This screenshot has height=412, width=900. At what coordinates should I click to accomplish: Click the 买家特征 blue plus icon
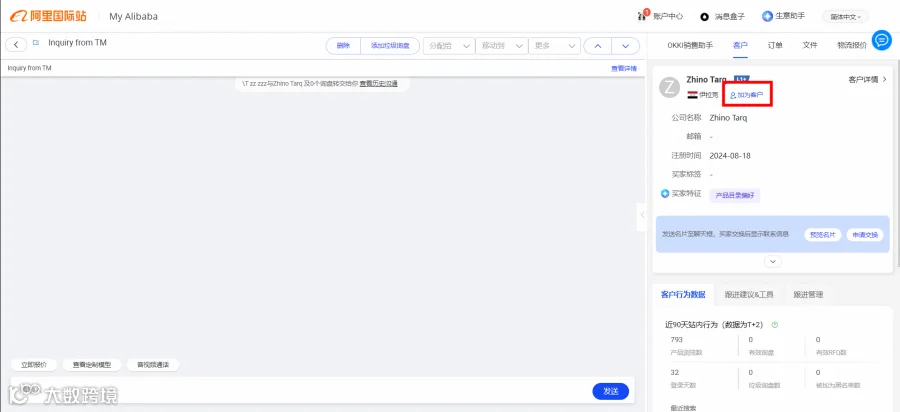pyautogui.click(x=665, y=194)
